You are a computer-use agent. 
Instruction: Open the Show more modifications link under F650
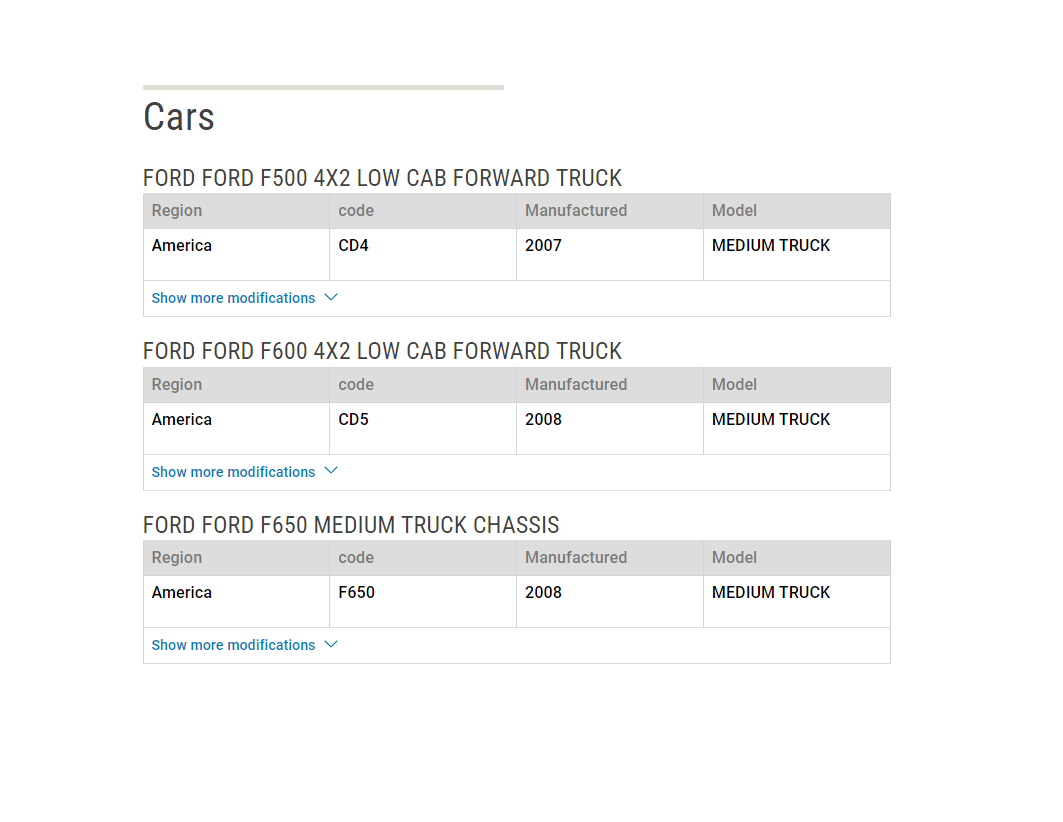(x=232, y=644)
